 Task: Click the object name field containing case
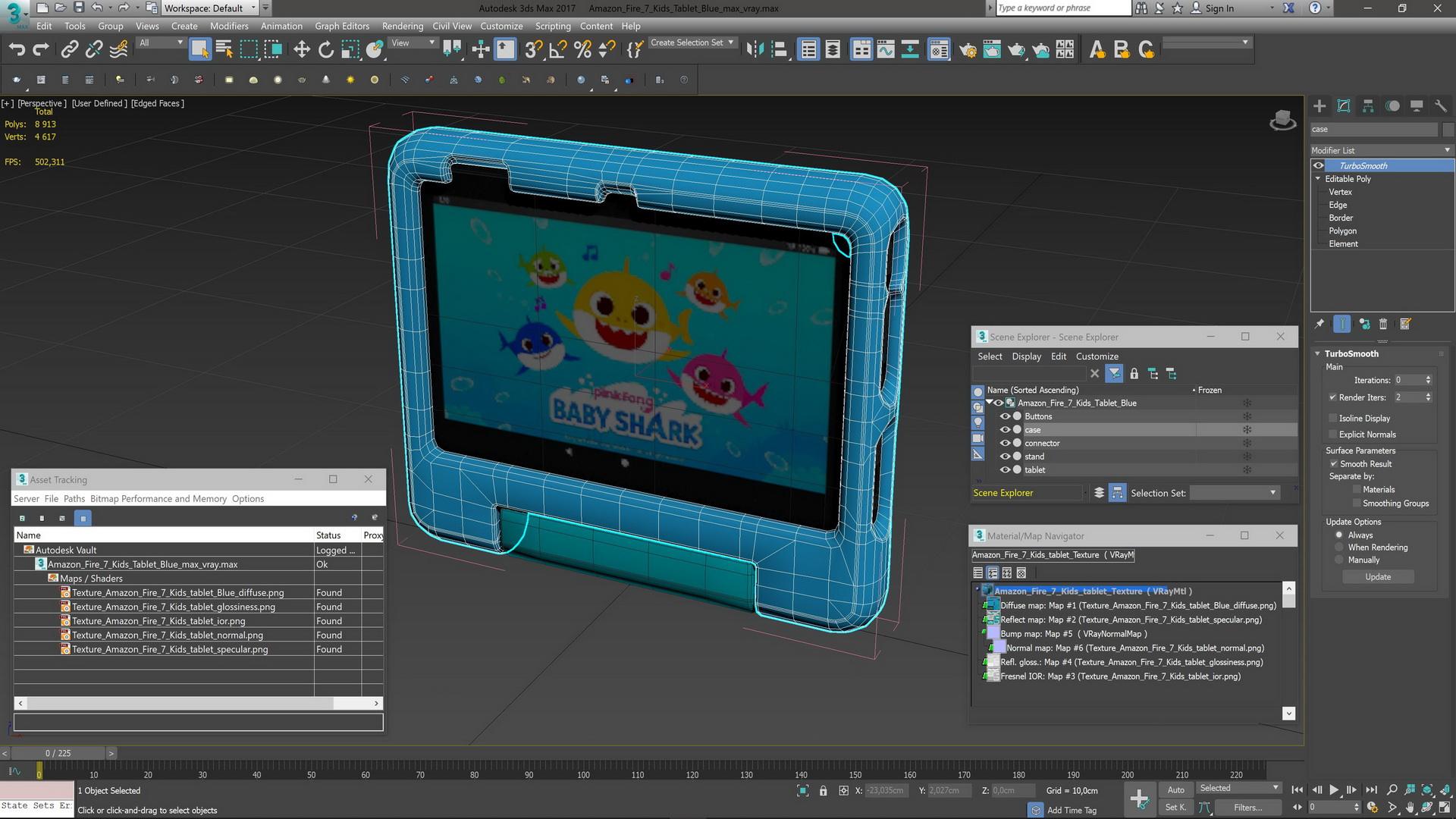(x=1373, y=129)
